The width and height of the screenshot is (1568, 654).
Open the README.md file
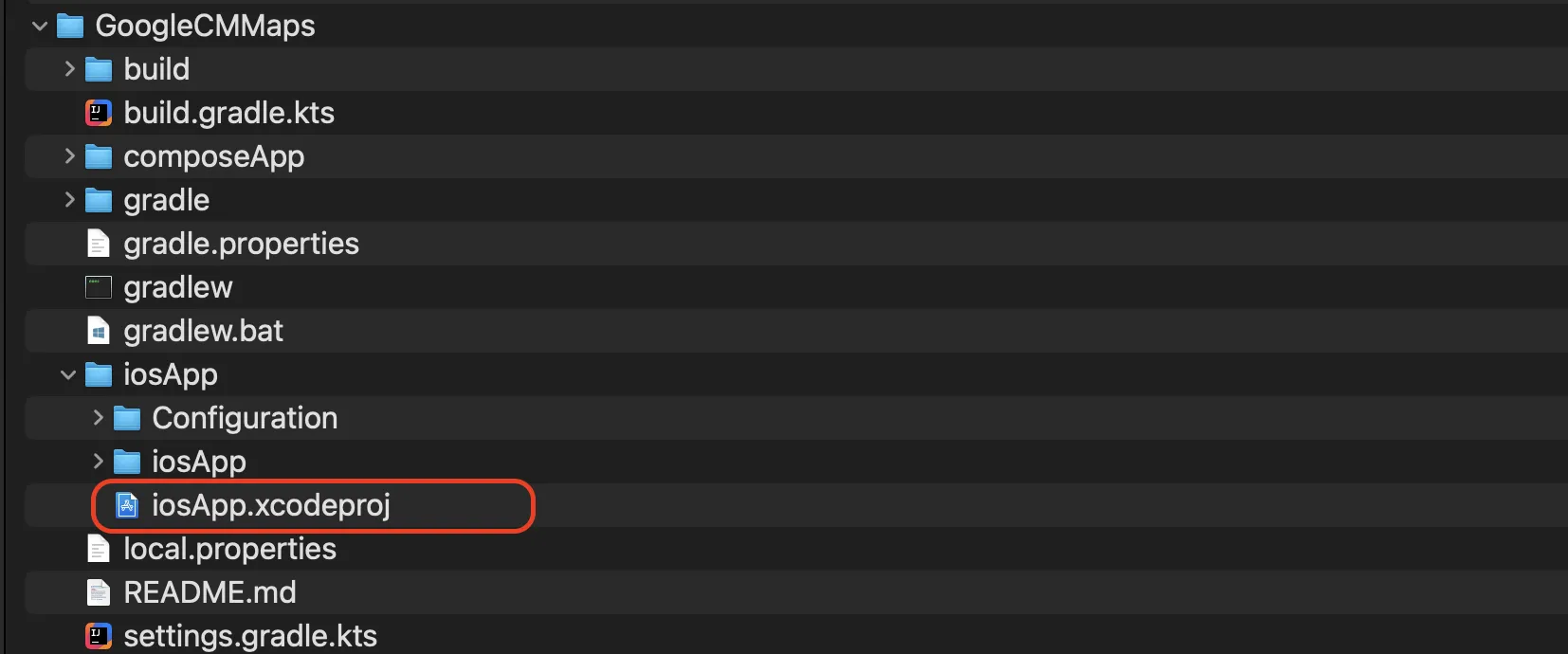210,591
